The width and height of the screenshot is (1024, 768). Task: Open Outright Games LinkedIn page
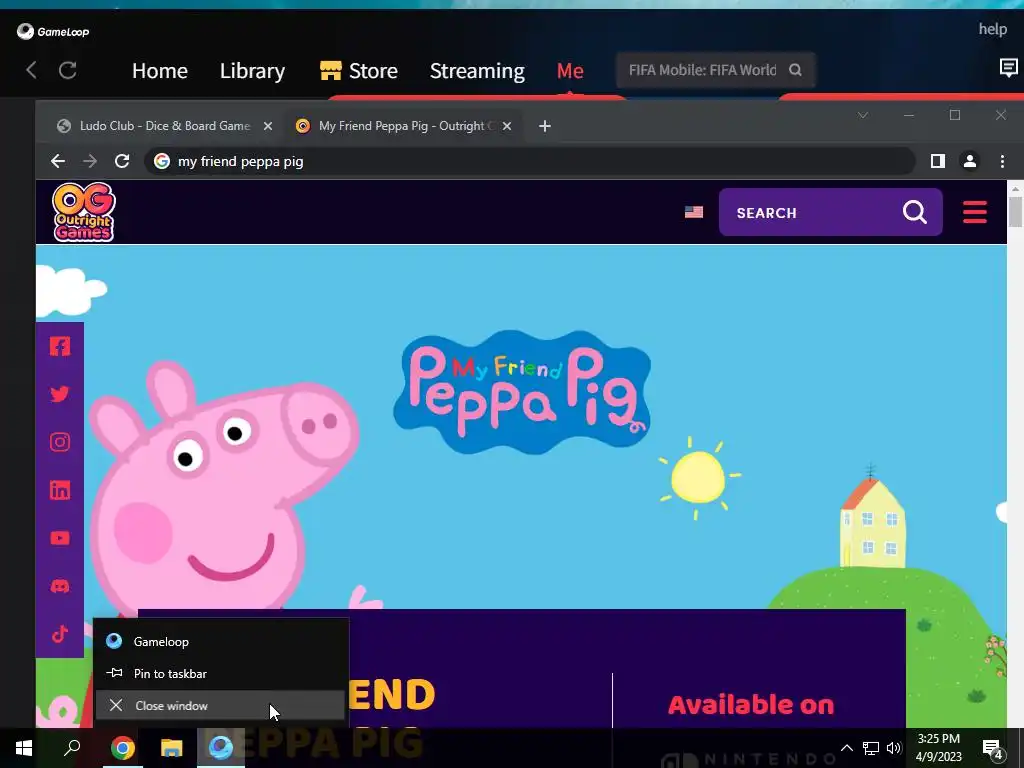tap(60, 490)
